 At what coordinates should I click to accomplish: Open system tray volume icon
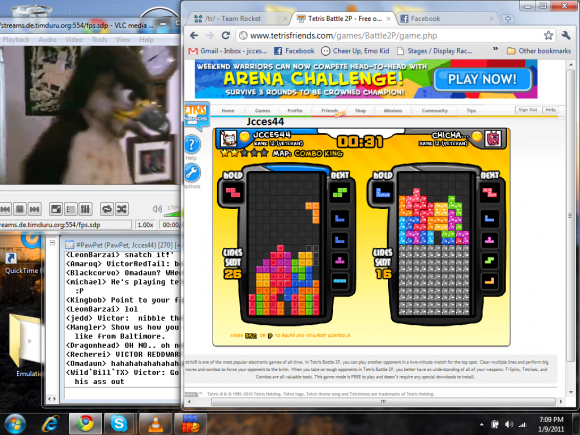pos(509,424)
